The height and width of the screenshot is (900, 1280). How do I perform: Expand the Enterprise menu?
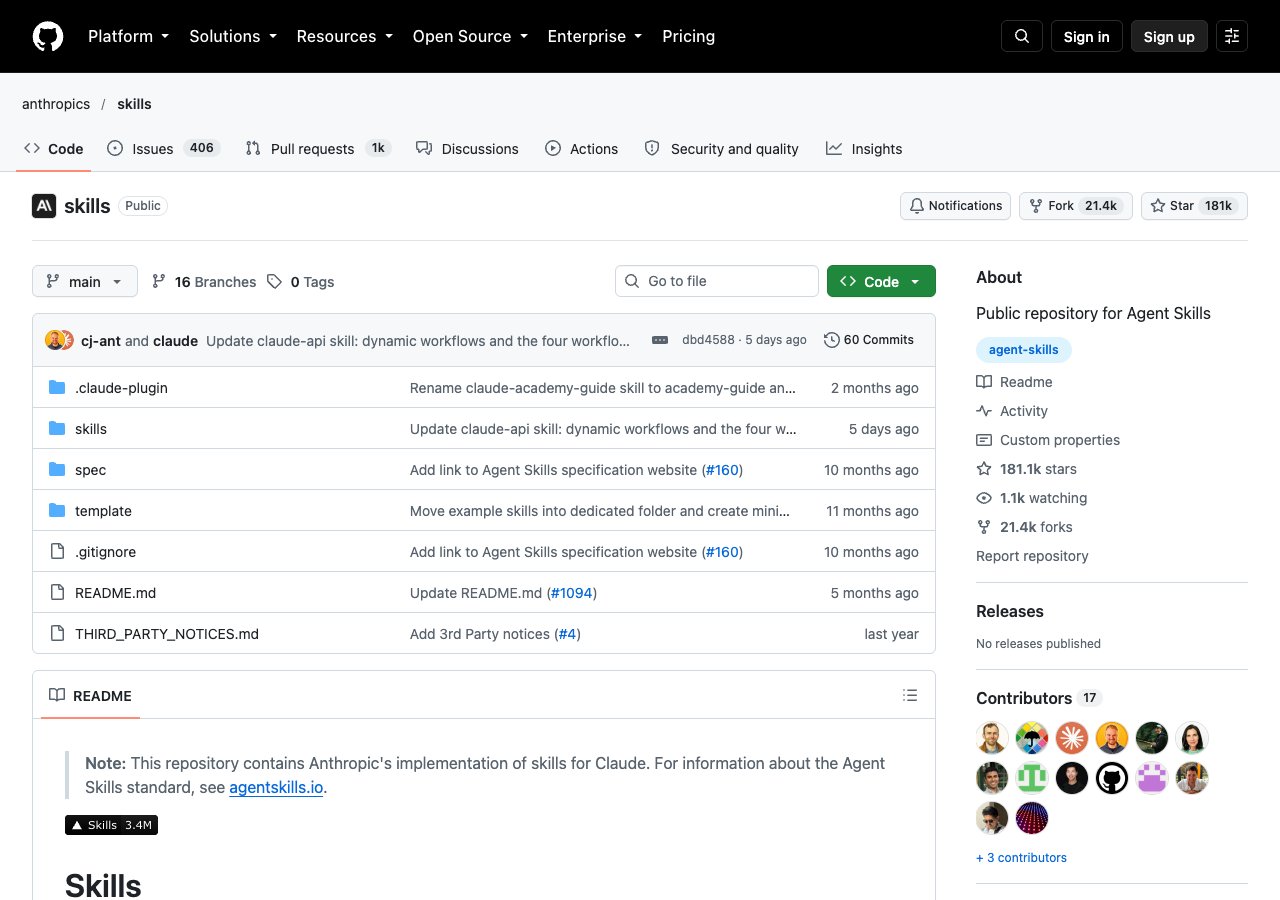(594, 36)
